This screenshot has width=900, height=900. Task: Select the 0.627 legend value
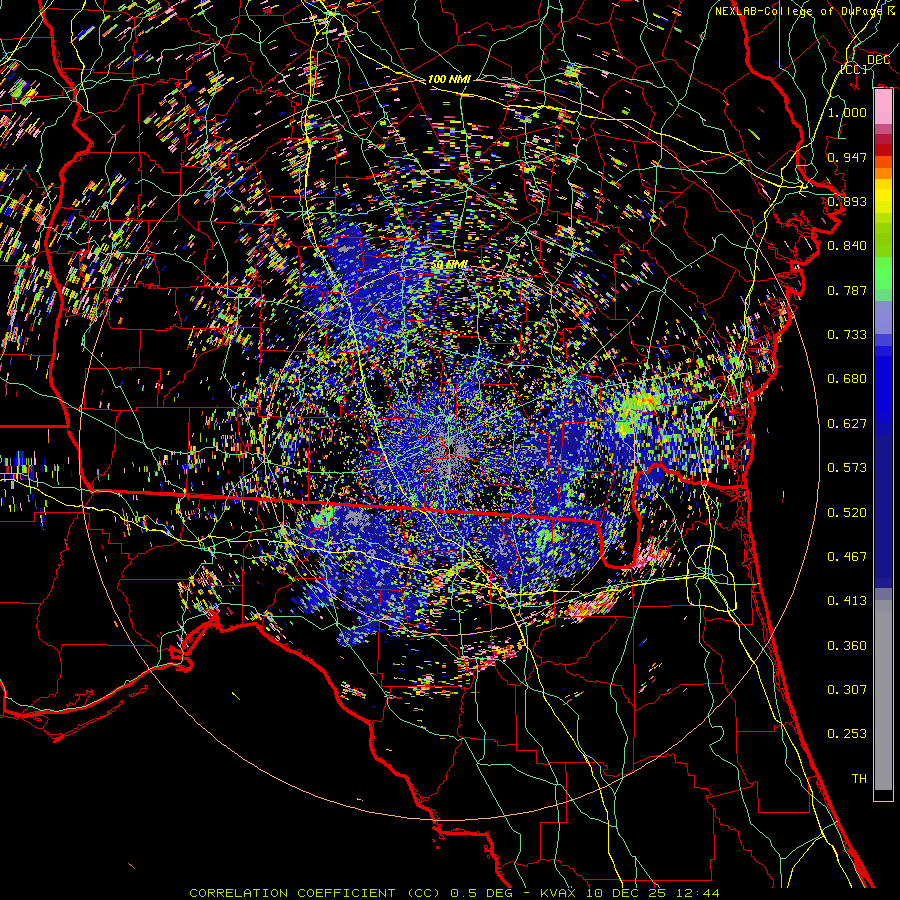point(847,424)
